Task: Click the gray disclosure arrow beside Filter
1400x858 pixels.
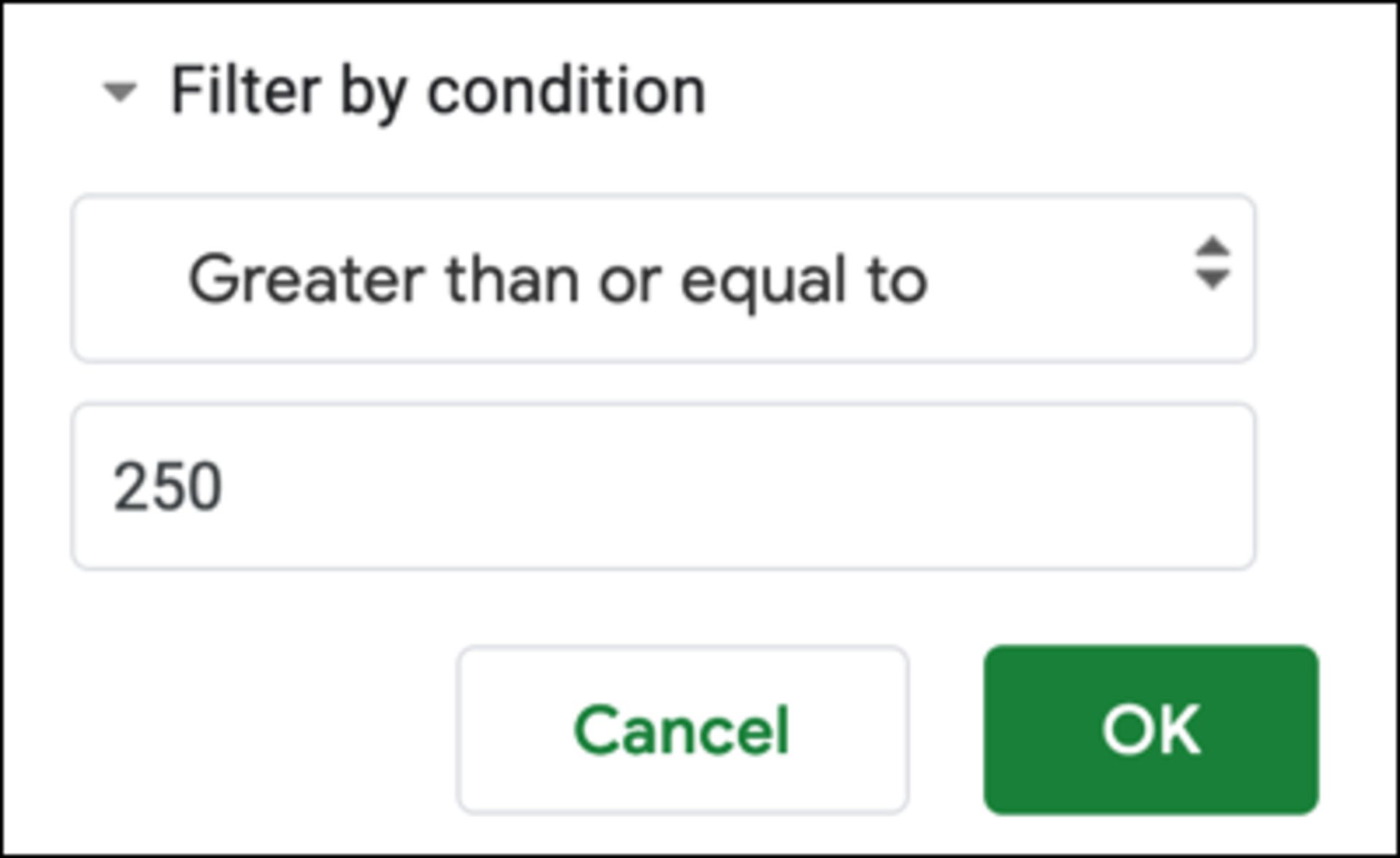Action: [120, 92]
